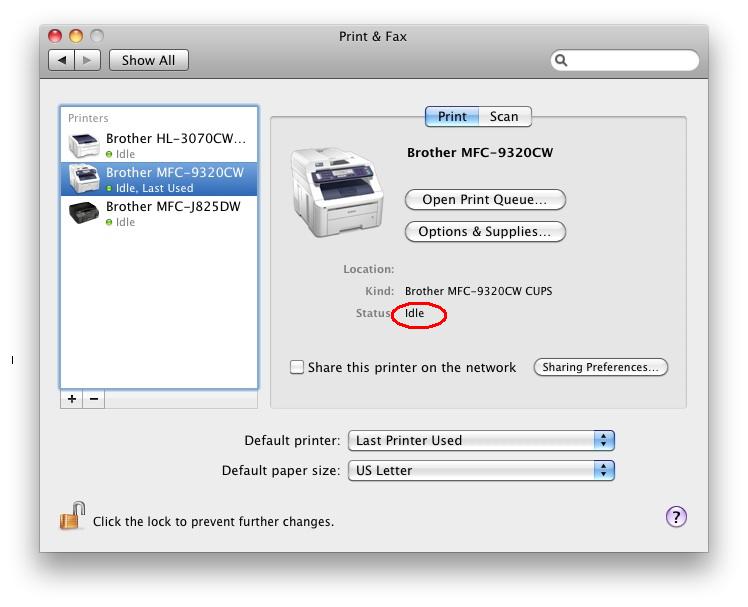Open the Default paper size dropdown

click(481, 470)
